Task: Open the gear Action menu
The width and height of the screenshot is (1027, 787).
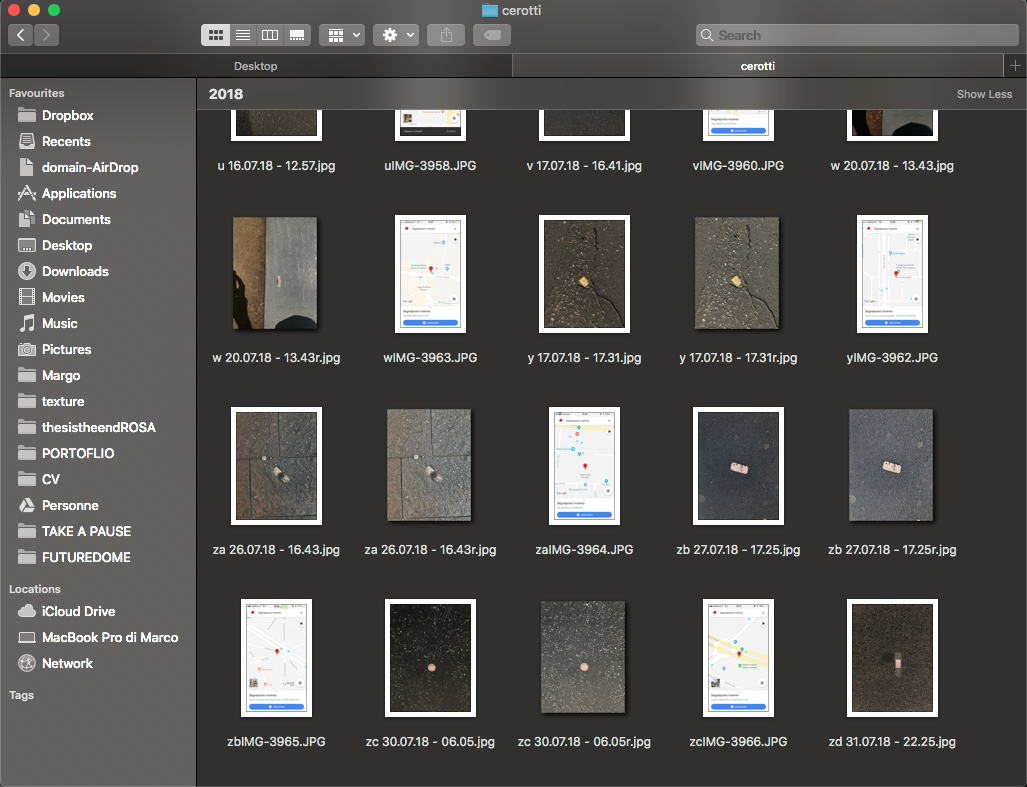Action: coord(396,35)
